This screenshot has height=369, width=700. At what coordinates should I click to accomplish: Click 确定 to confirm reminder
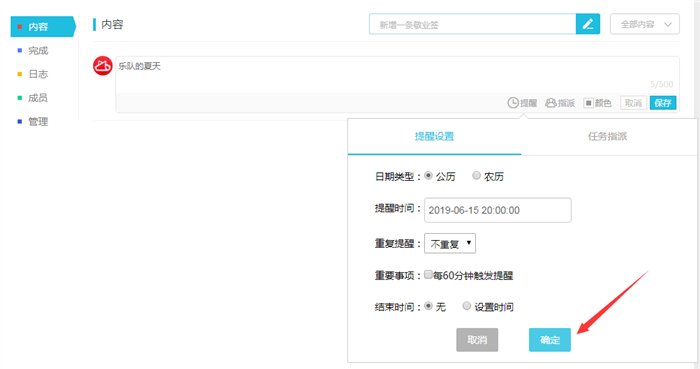tap(550, 340)
